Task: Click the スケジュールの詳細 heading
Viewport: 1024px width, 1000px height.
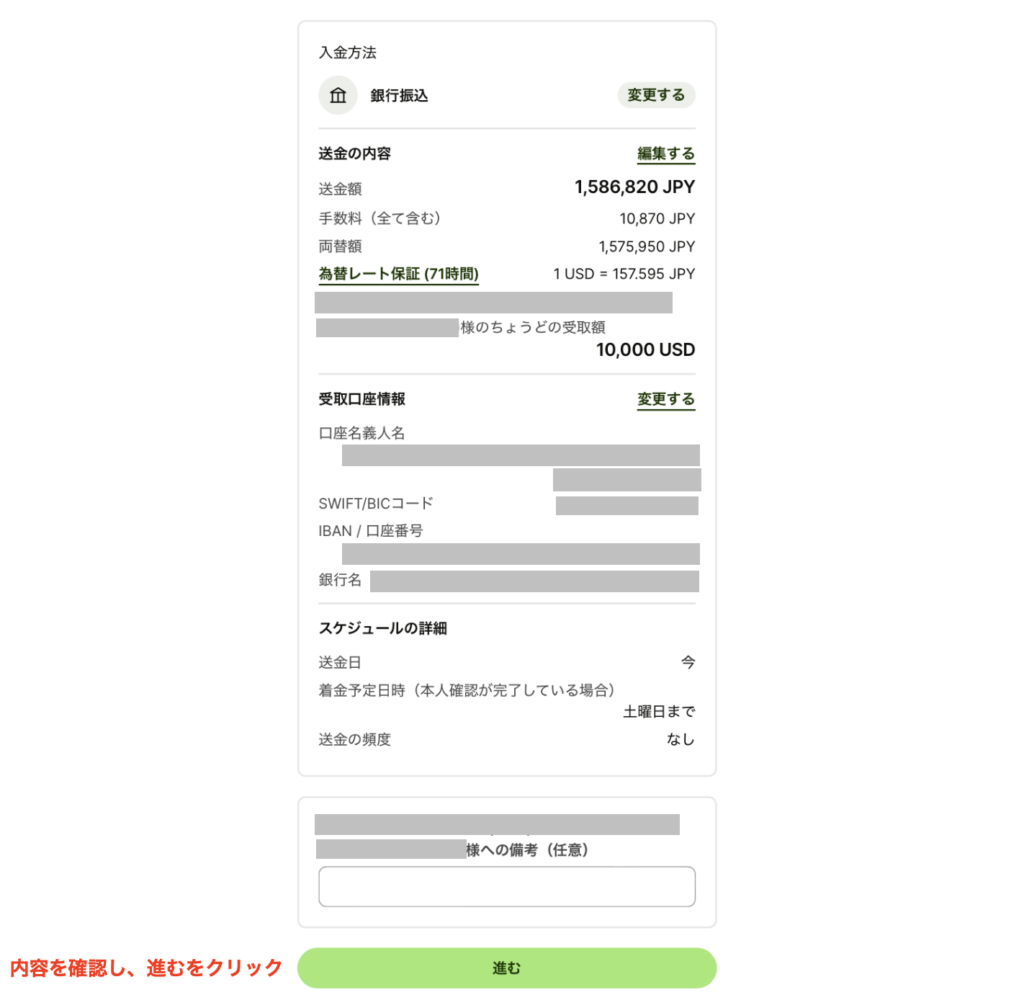Action: 382,628
